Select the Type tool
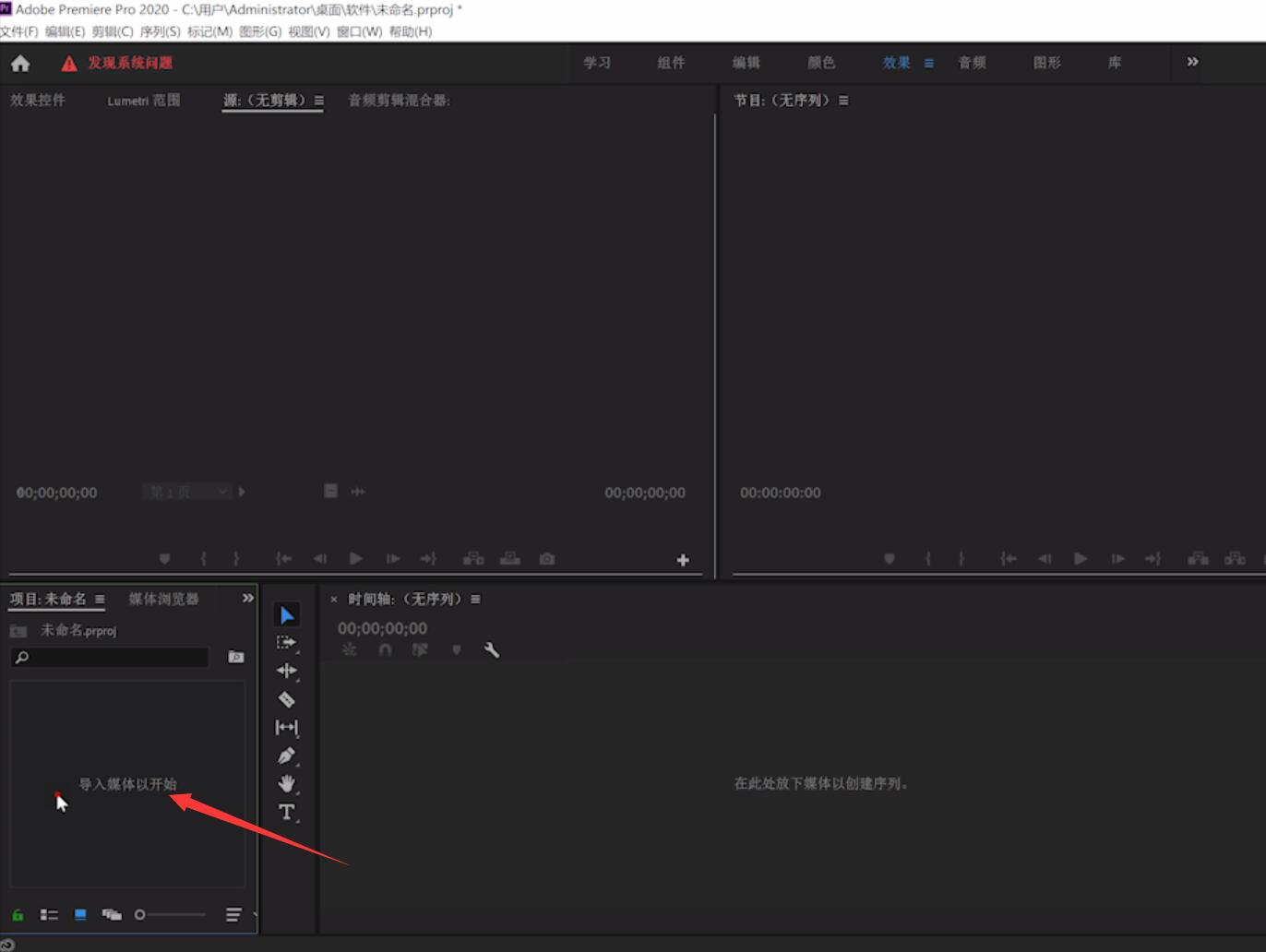Image resolution: width=1266 pixels, height=952 pixels. pyautogui.click(x=287, y=812)
